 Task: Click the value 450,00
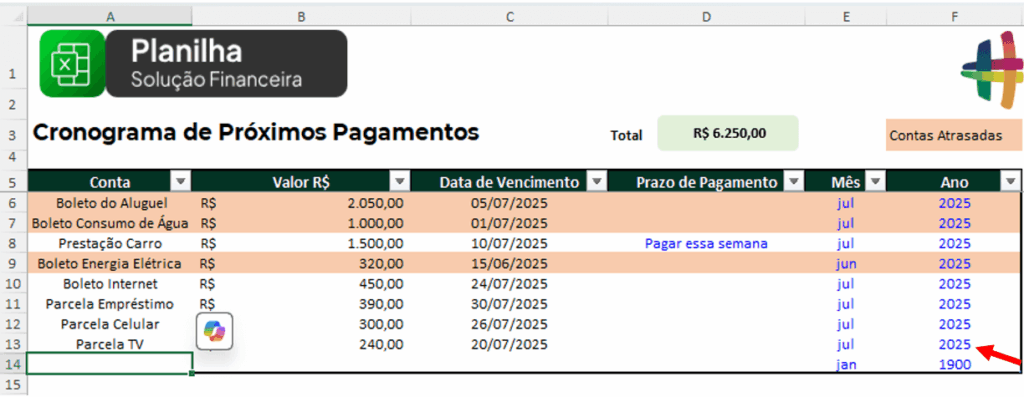coord(381,284)
